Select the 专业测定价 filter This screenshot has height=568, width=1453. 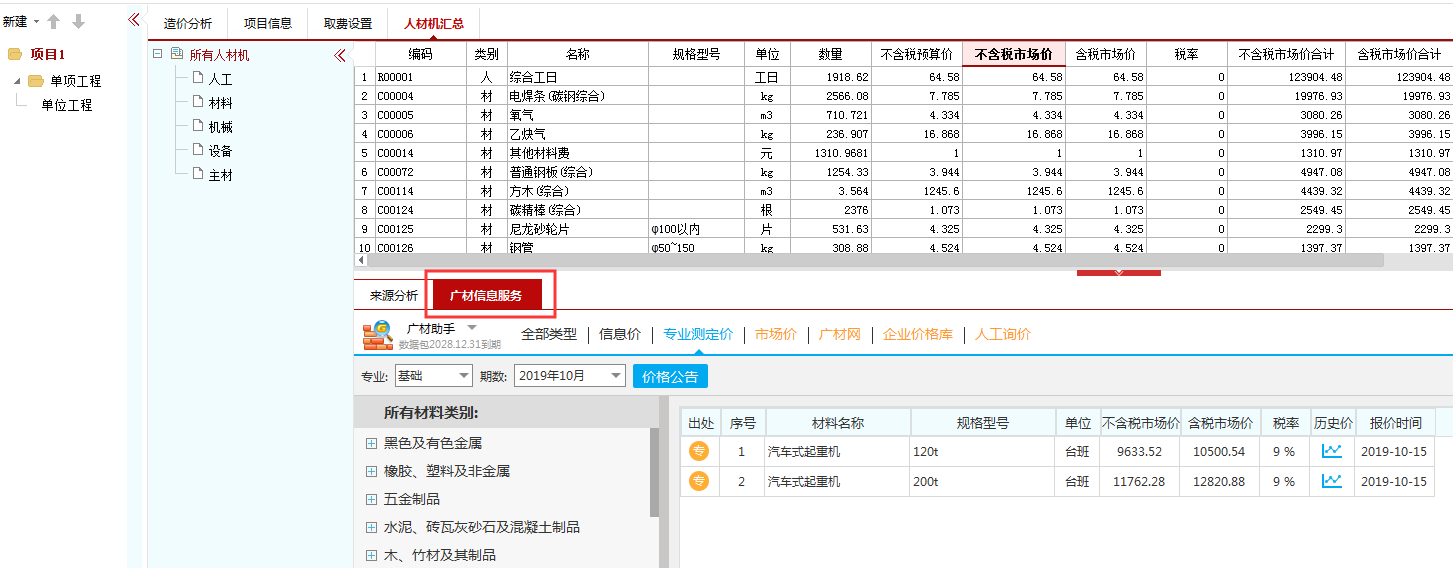tap(698, 334)
